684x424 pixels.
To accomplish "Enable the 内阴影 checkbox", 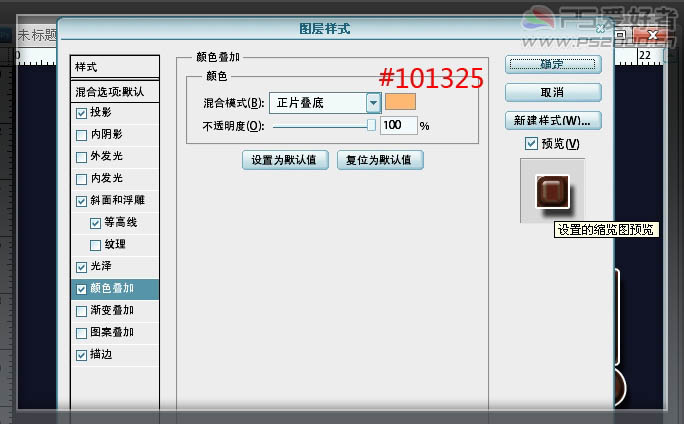I will pyautogui.click(x=81, y=135).
